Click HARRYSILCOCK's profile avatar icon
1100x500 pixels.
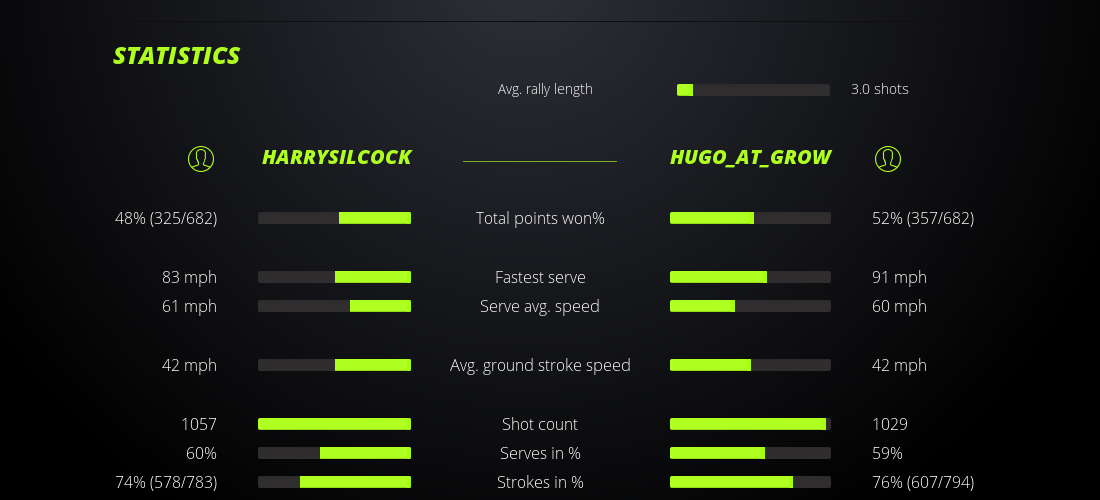pyautogui.click(x=201, y=158)
